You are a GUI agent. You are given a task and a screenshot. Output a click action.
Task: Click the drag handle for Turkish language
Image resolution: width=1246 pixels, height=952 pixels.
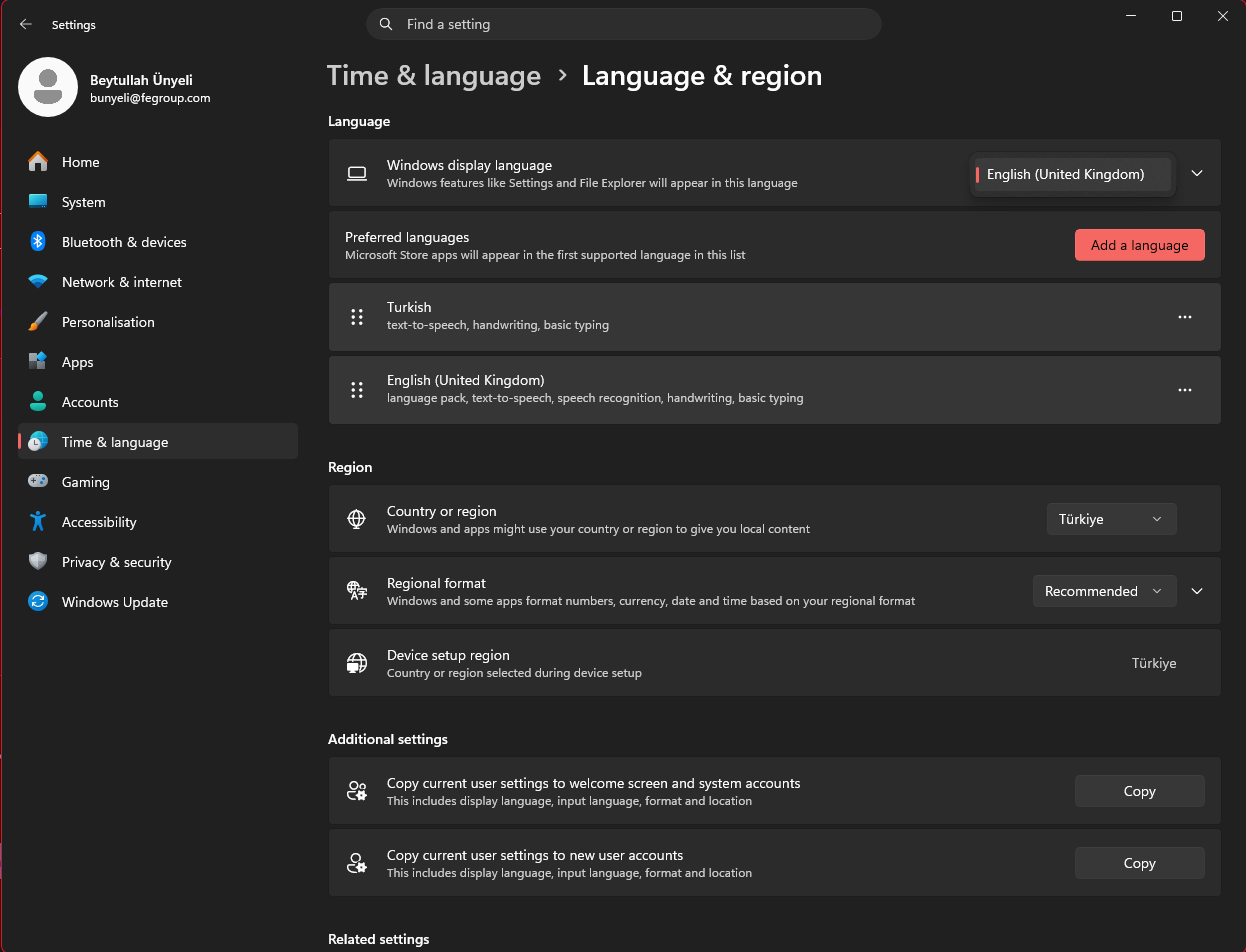(357, 317)
